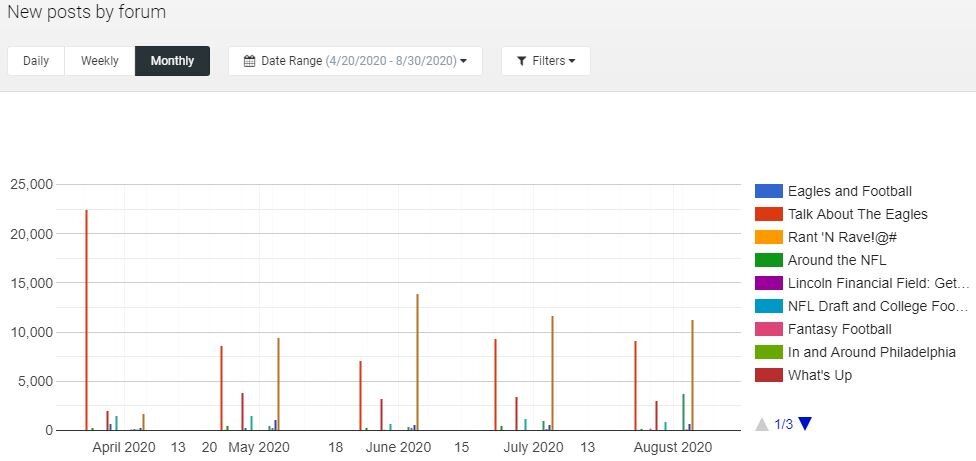Expand the Filters dropdown
This screenshot has height=461, width=976.
tap(545, 61)
